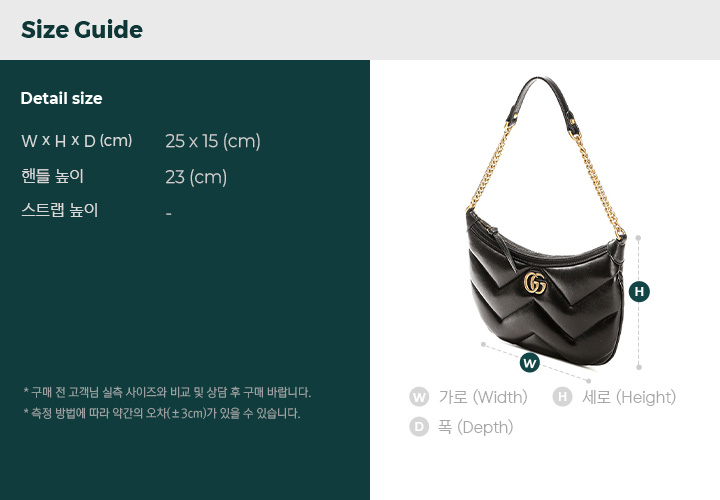Click the W x H x D (cm) label
The width and height of the screenshot is (720, 500).
point(77,140)
